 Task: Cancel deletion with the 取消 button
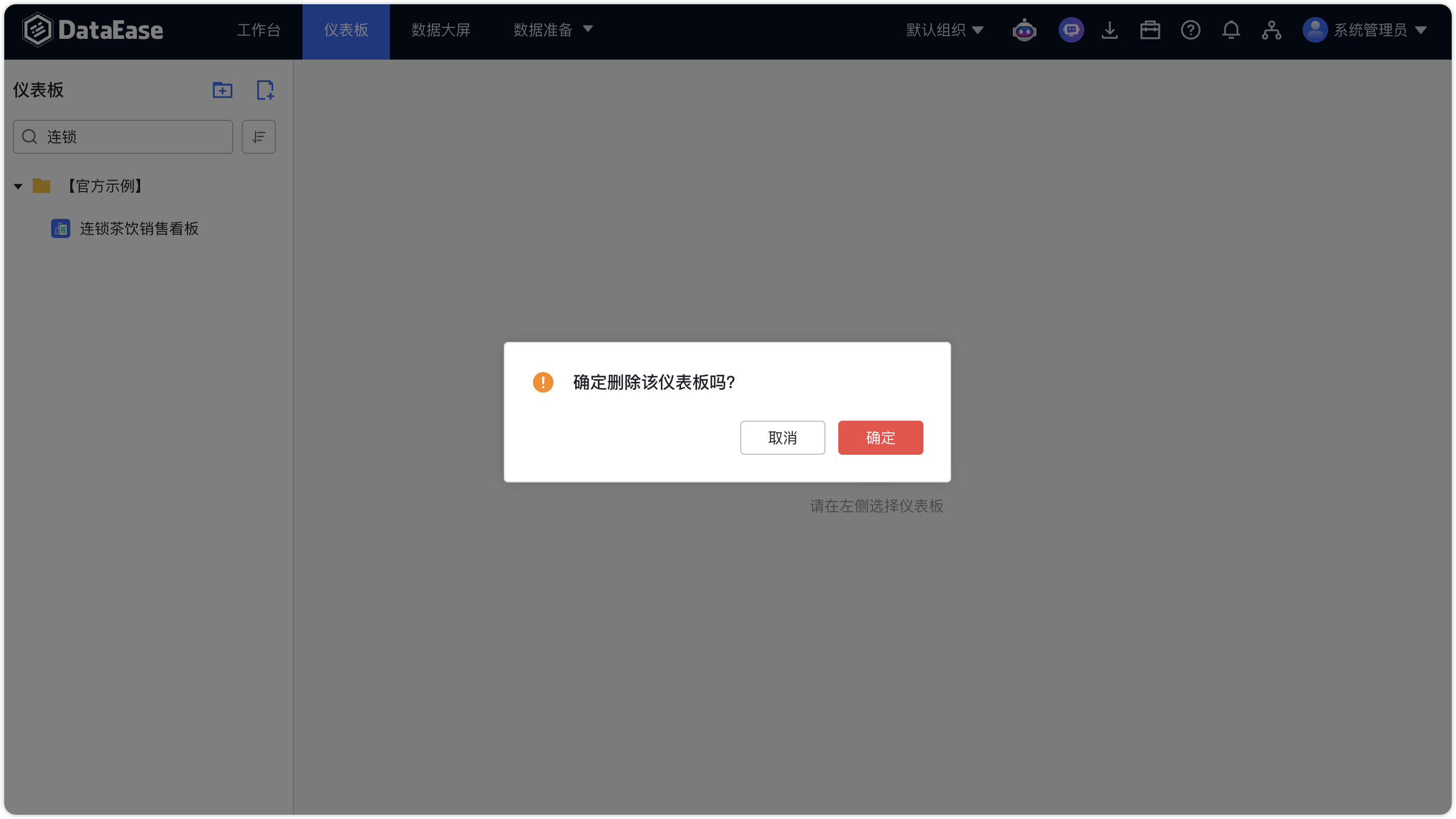782,438
